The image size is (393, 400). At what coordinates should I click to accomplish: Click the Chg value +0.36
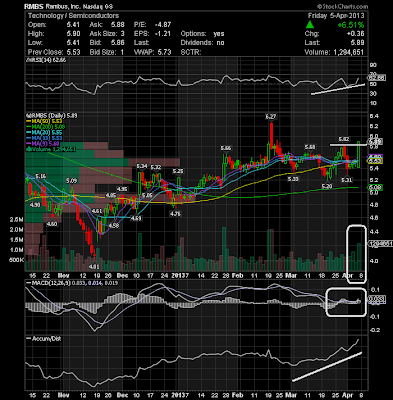355,34
